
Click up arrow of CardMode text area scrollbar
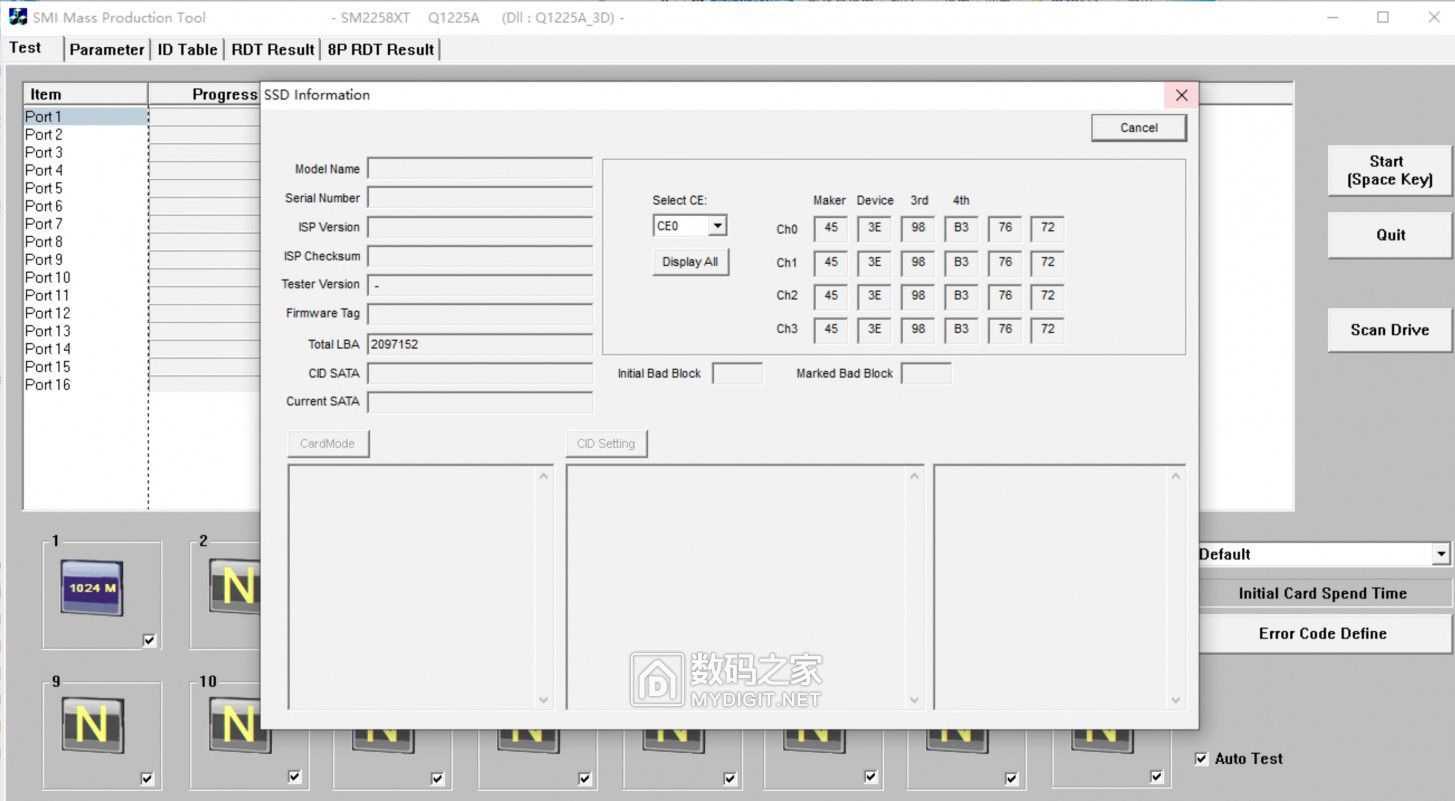[x=544, y=475]
